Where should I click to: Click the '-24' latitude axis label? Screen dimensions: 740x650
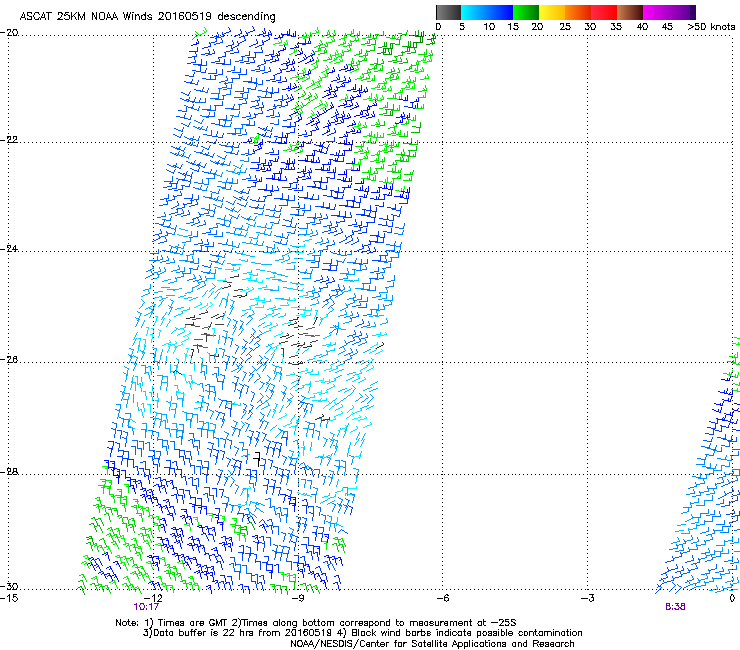coord(9,248)
